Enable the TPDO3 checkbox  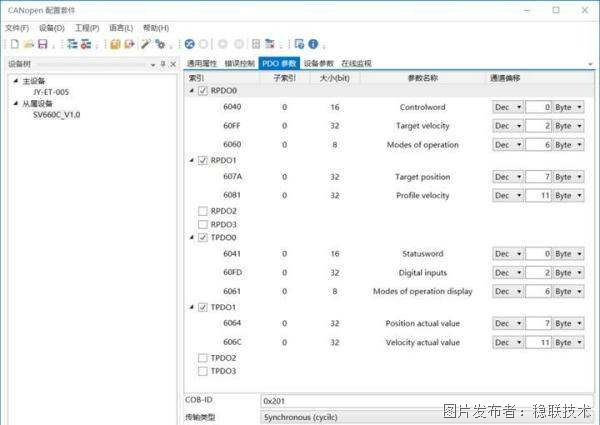[x=203, y=371]
